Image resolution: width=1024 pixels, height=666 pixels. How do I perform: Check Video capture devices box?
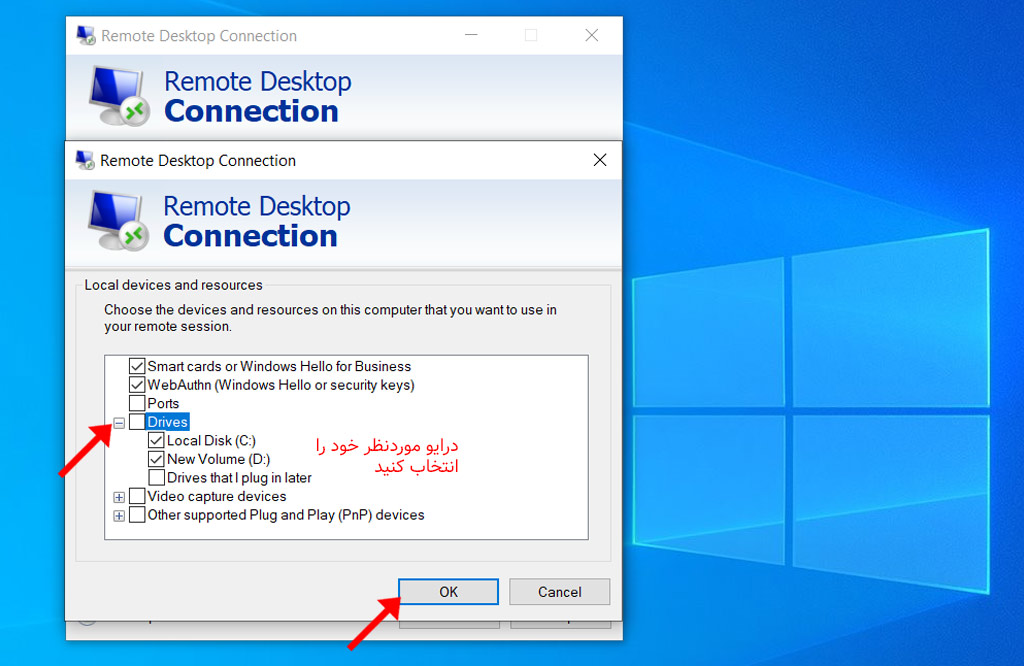(136, 496)
